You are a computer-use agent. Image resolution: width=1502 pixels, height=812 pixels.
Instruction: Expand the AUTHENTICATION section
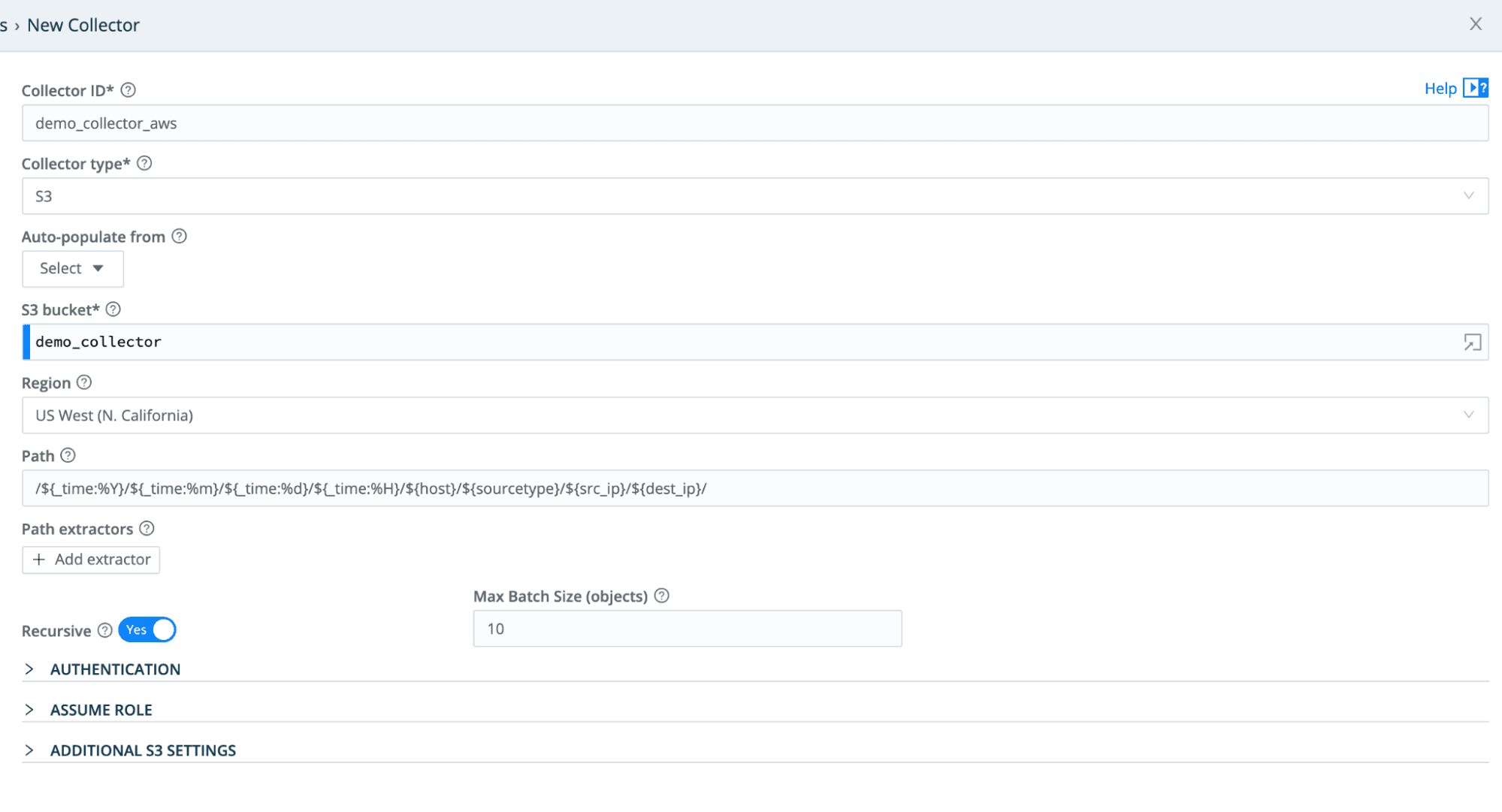(115, 669)
